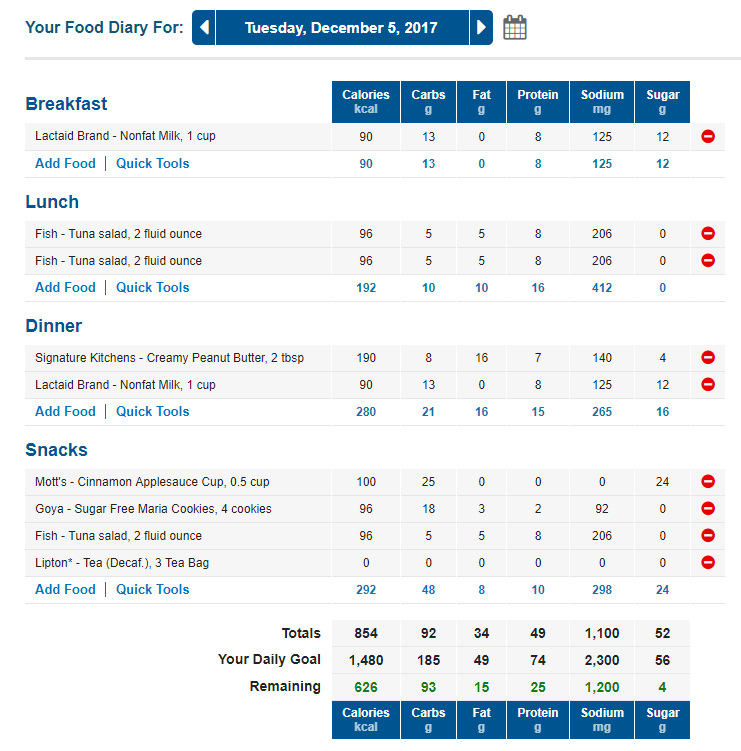Screen dimensions: 741x751
Task: Remove Creamy Peanut Butter from Dinner
Action: pyautogui.click(x=708, y=357)
